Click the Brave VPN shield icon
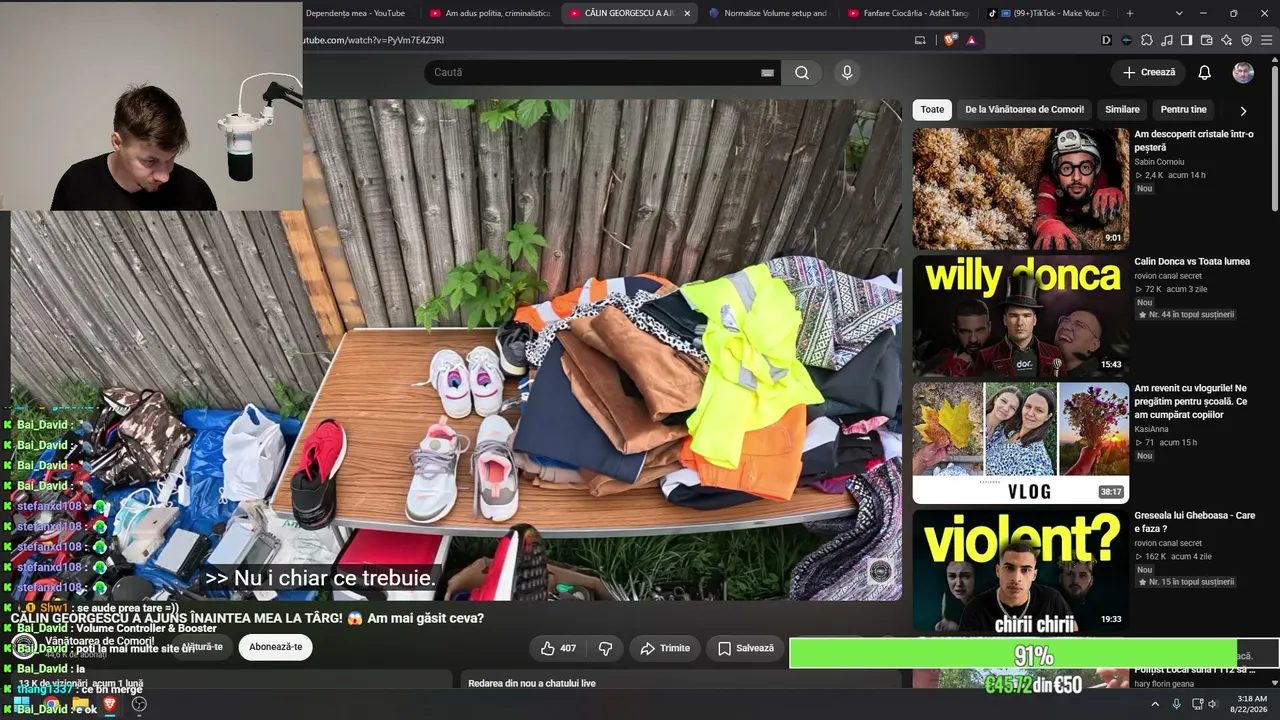The image size is (1280, 720). pyautogui.click(x=1247, y=40)
